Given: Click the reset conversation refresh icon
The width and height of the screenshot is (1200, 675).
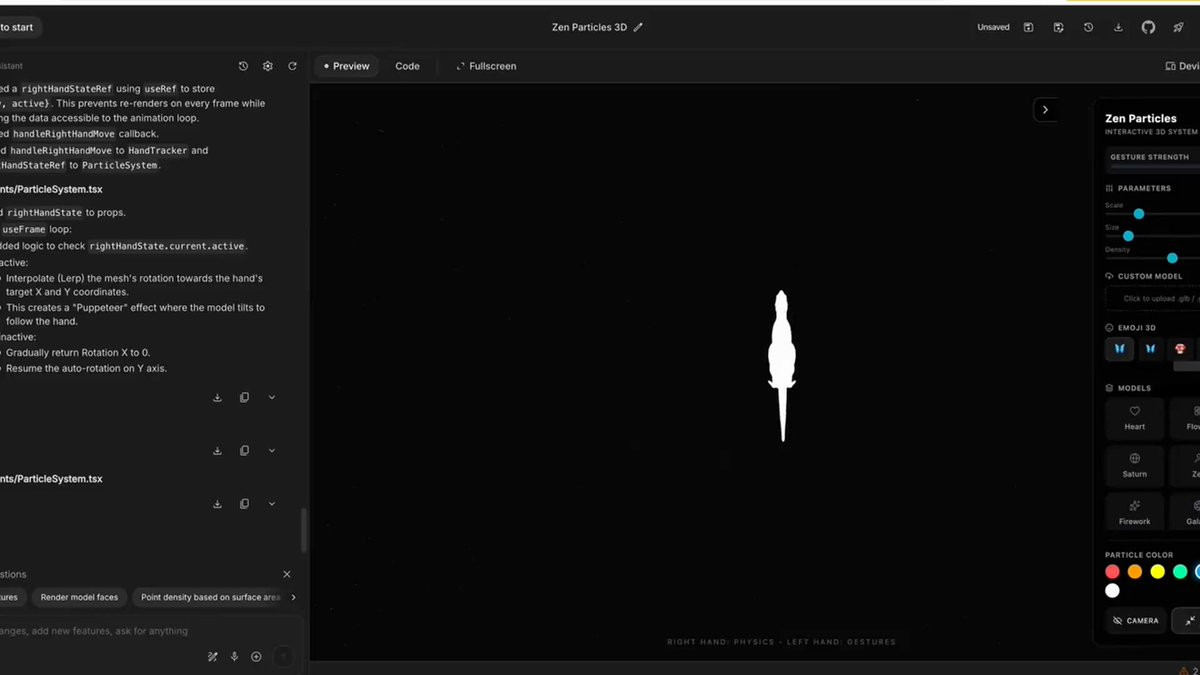Looking at the screenshot, I should tap(293, 66).
